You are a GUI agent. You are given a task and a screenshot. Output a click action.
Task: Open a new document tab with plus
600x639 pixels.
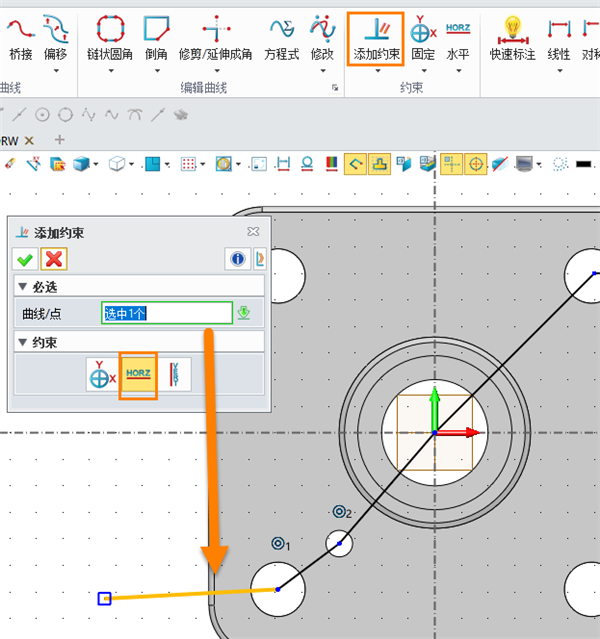[x=59, y=139]
